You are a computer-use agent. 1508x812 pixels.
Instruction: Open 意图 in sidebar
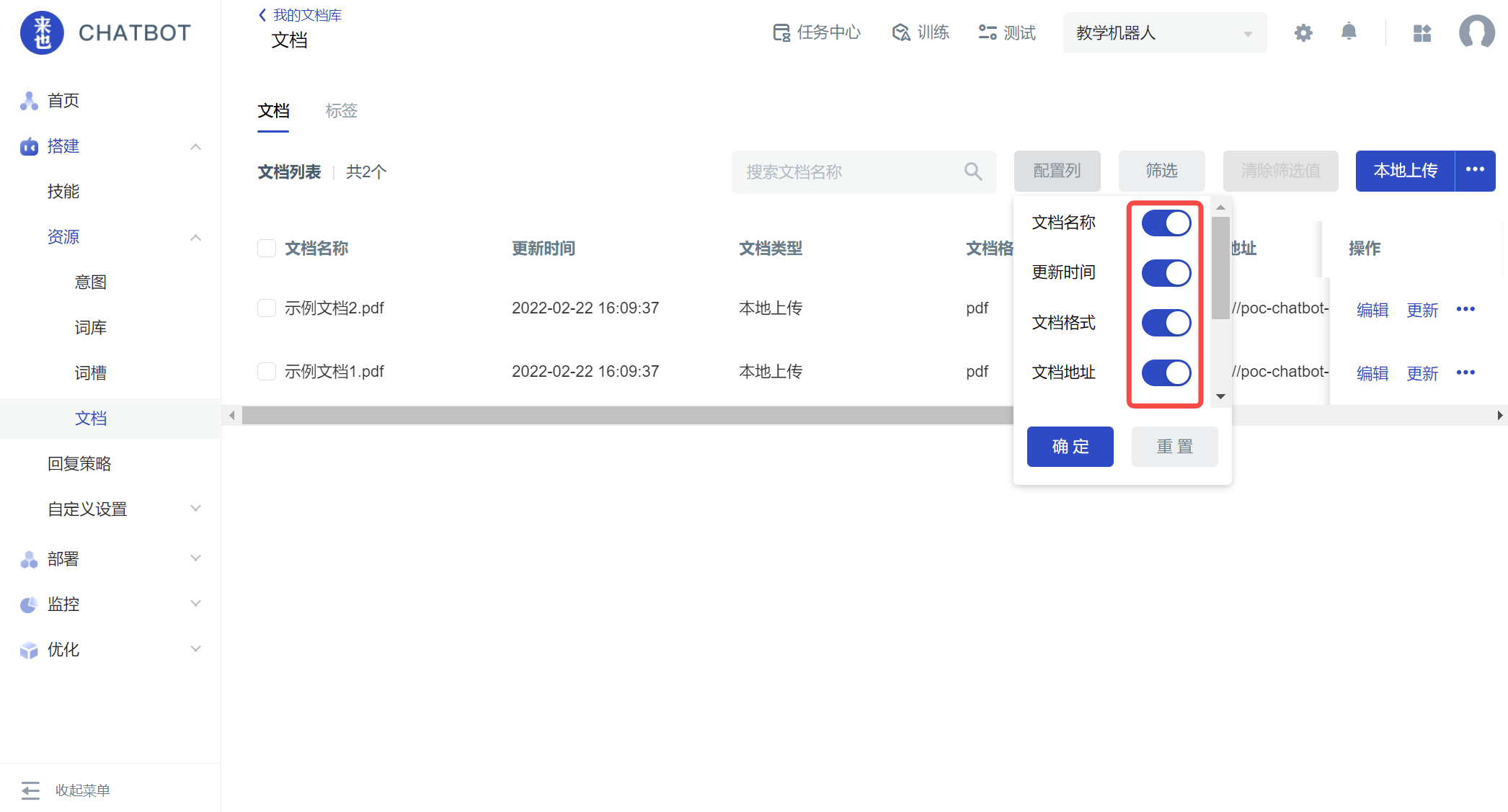91,282
